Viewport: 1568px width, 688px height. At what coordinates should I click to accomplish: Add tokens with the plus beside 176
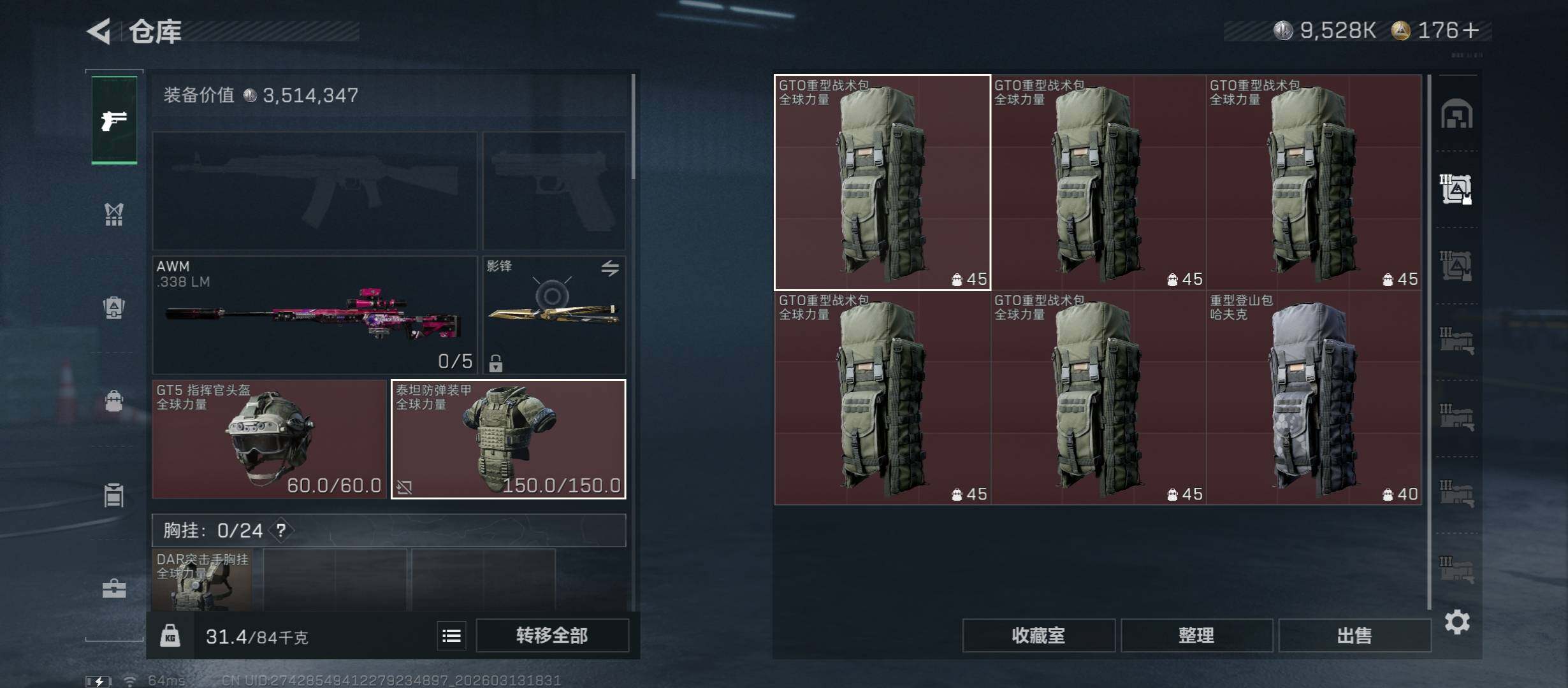1470,31
